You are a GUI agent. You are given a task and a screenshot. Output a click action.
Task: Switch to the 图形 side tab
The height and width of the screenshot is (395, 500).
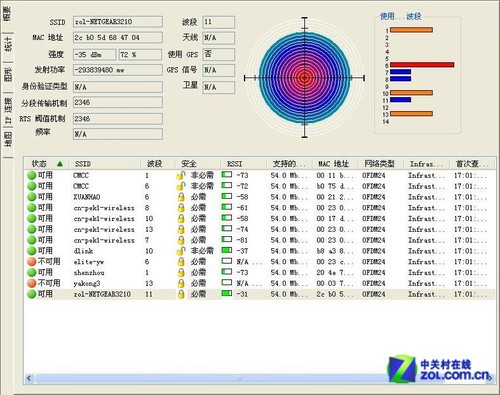click(x=8, y=74)
